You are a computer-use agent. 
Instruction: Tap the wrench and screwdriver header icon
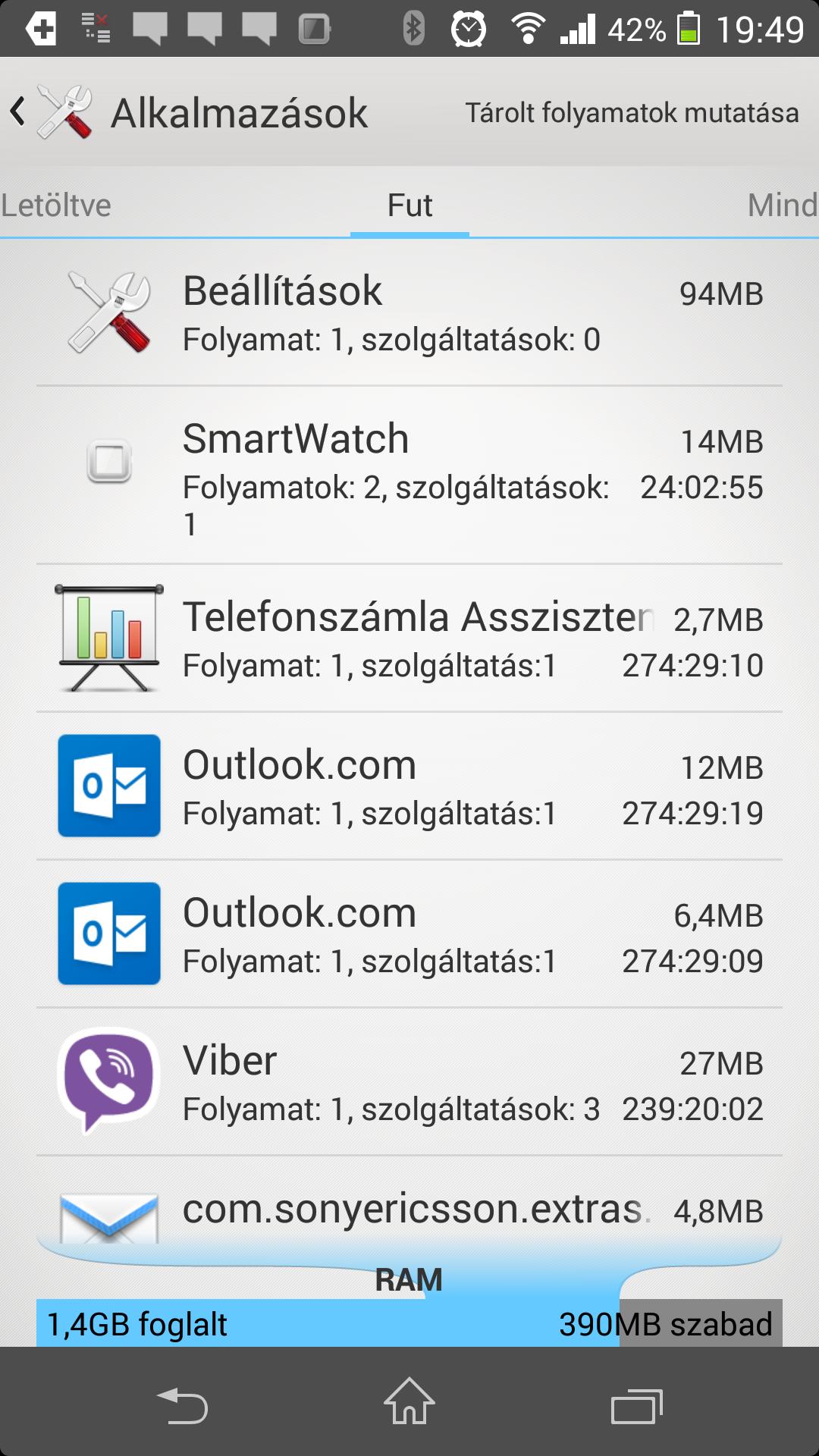(x=65, y=112)
